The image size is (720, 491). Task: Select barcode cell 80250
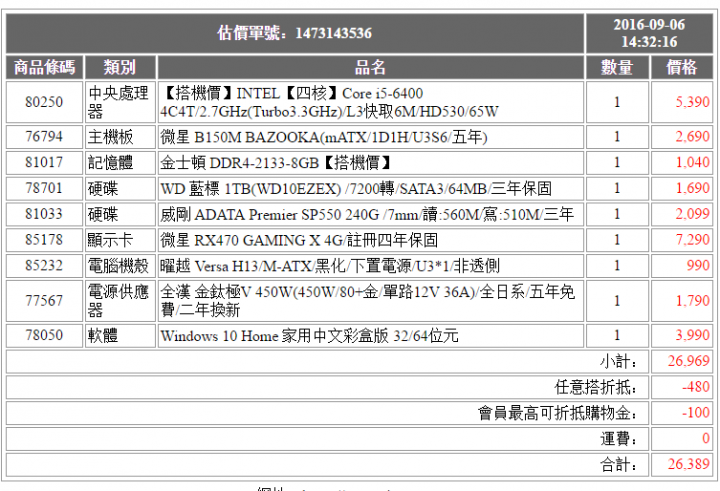pos(44,102)
